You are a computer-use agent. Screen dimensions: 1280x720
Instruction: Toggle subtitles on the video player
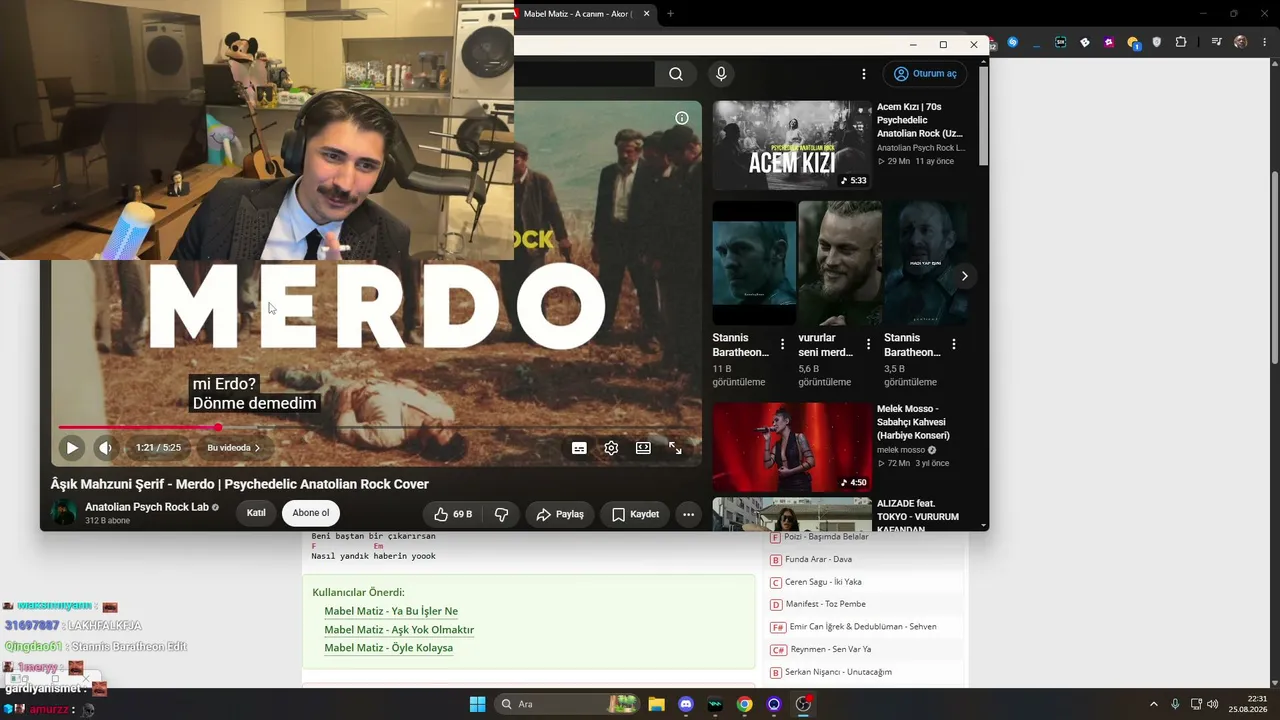[x=579, y=448]
